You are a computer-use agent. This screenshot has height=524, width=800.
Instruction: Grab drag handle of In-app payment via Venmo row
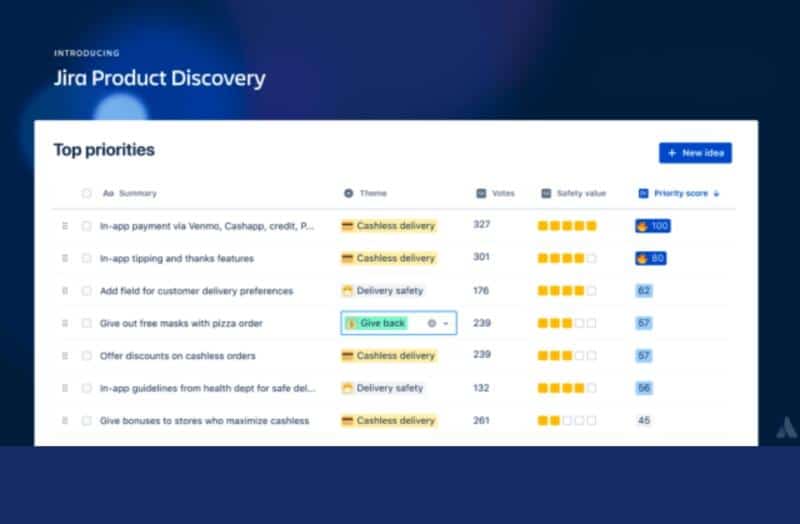(x=65, y=226)
